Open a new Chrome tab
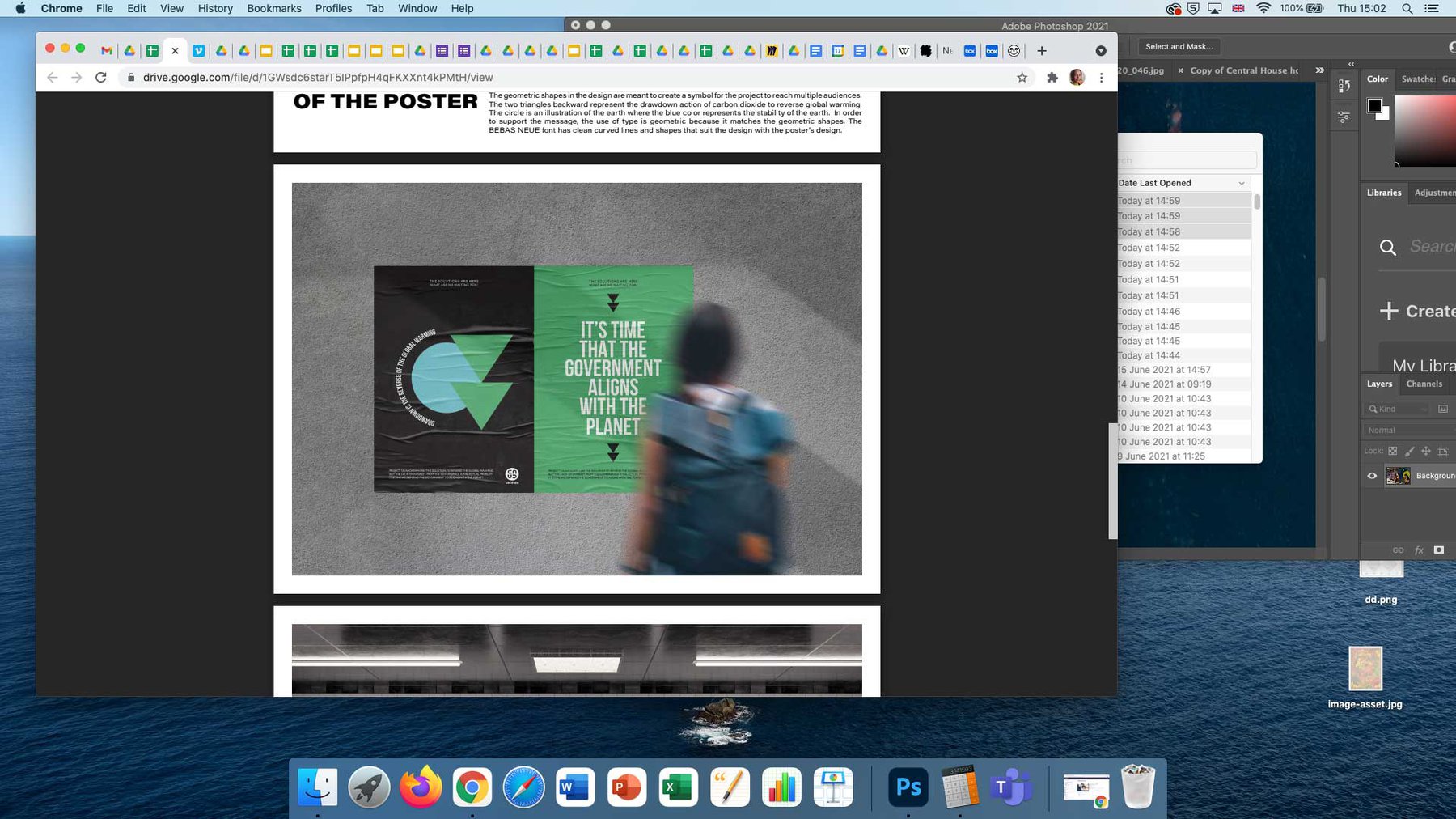The width and height of the screenshot is (1456, 819). pos(1042,51)
